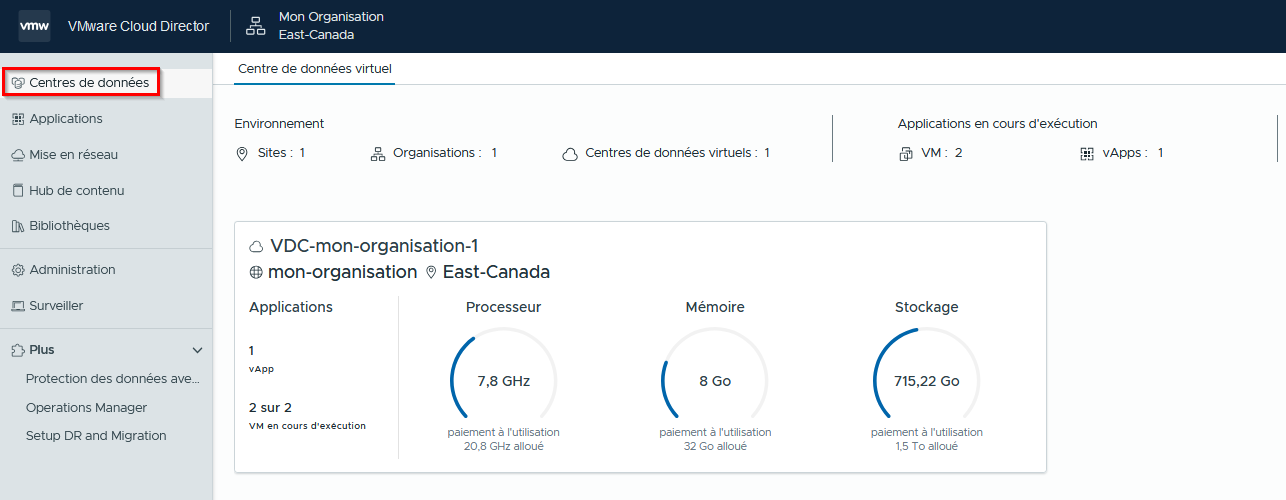Click the mon-organisation name on card
Screen dimensions: 1286x500
(x=342, y=272)
